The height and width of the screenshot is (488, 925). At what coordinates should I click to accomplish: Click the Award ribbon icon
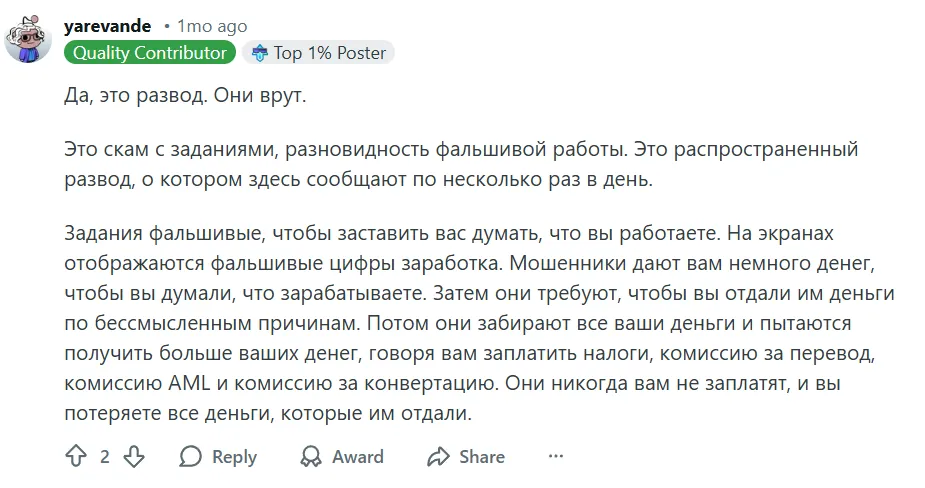click(x=311, y=457)
